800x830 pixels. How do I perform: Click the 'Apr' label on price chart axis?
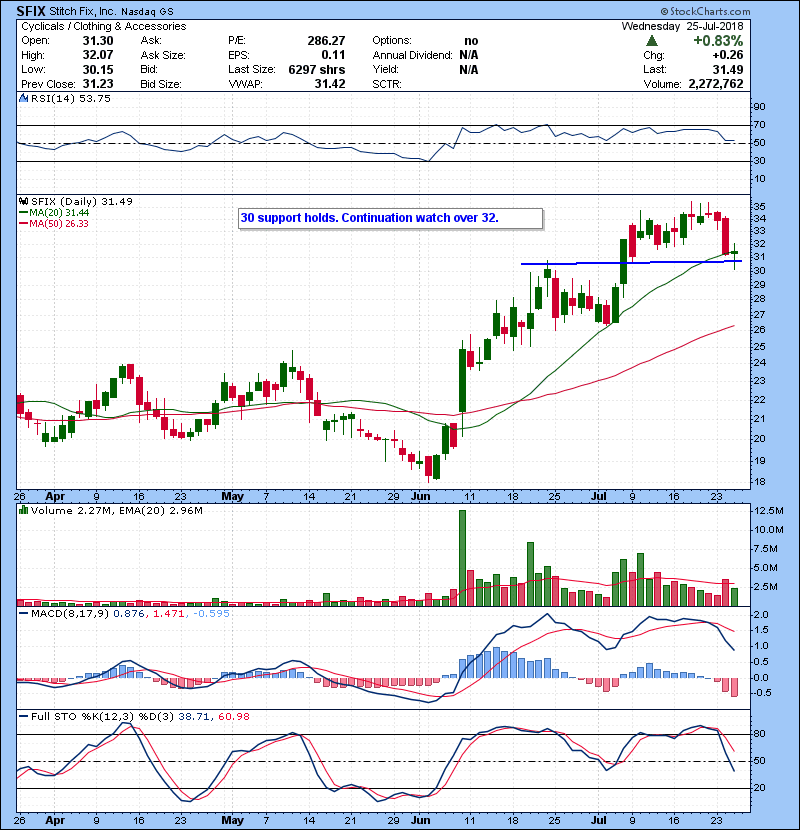(x=55, y=497)
